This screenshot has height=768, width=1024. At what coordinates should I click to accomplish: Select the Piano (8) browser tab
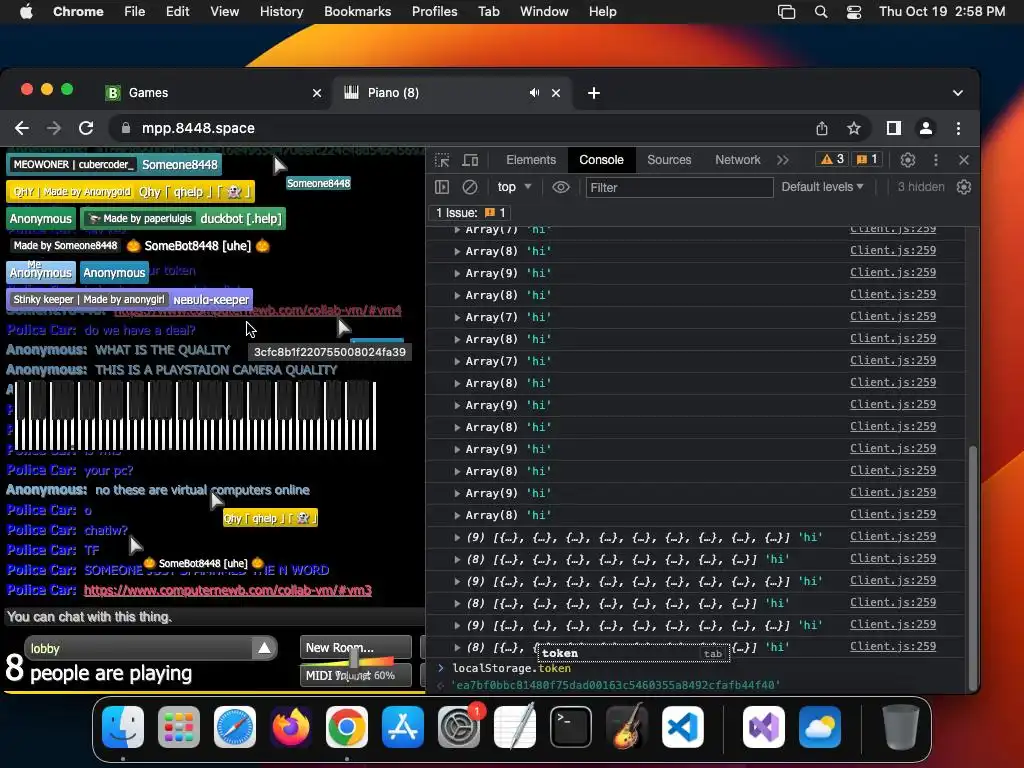[x=452, y=93]
